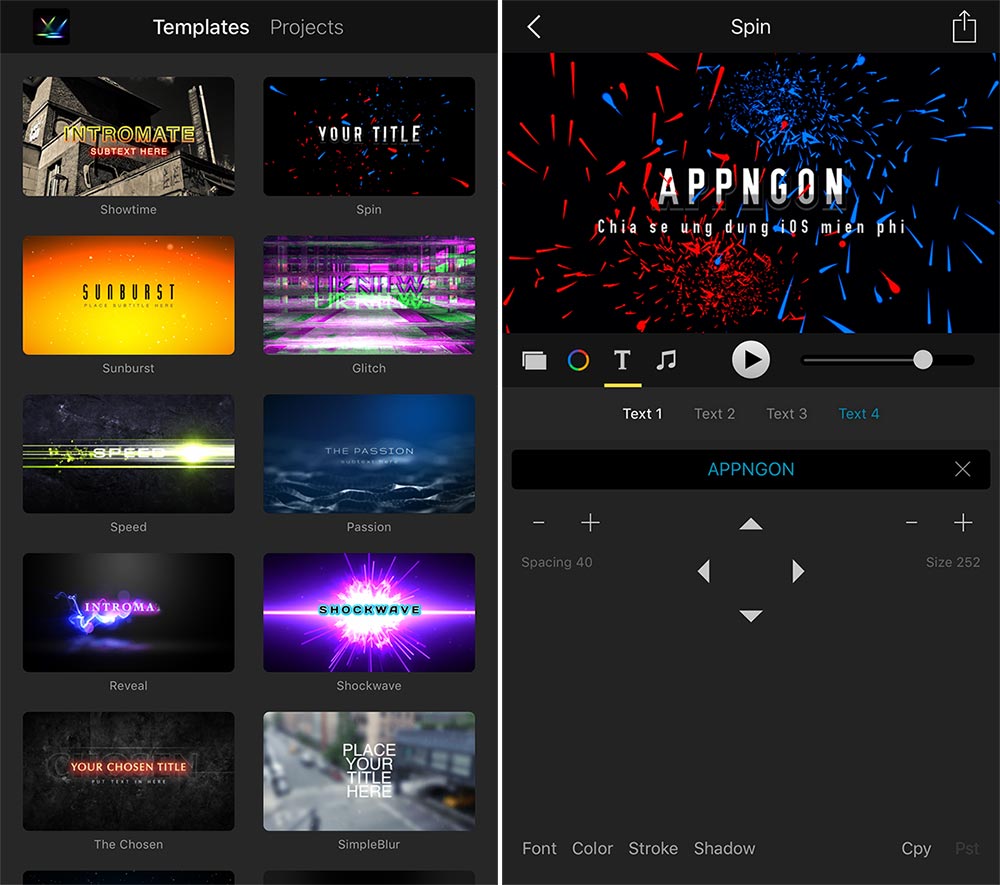Open the Passion template thumbnail
The height and width of the screenshot is (885, 1000).
(369, 454)
